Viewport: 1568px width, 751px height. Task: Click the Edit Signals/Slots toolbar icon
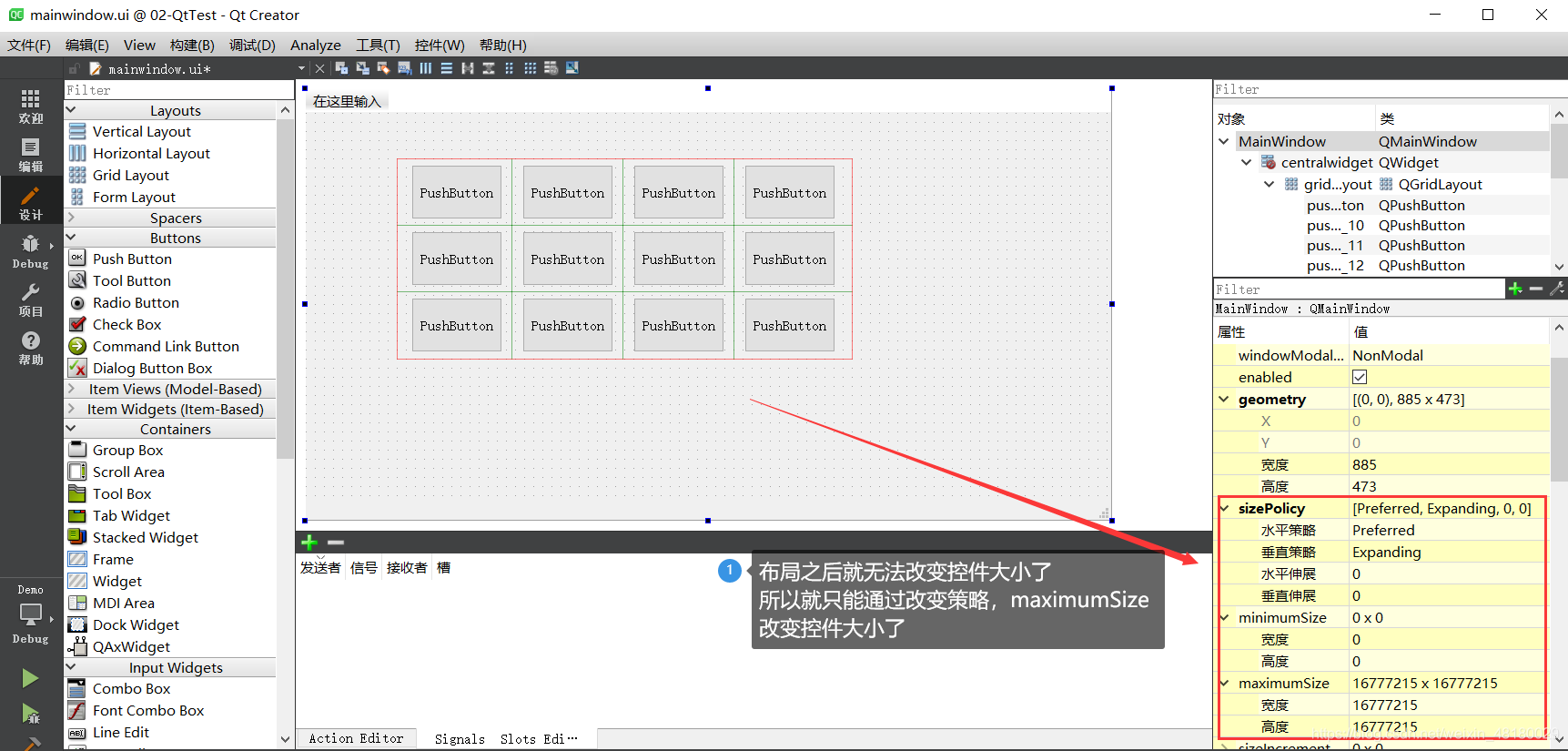pyautogui.click(x=363, y=68)
